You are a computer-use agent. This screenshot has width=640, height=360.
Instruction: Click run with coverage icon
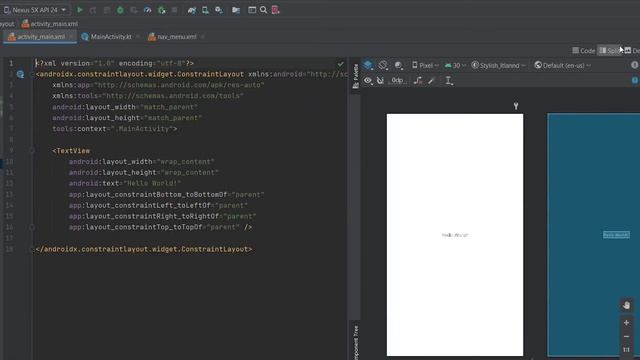(134, 10)
